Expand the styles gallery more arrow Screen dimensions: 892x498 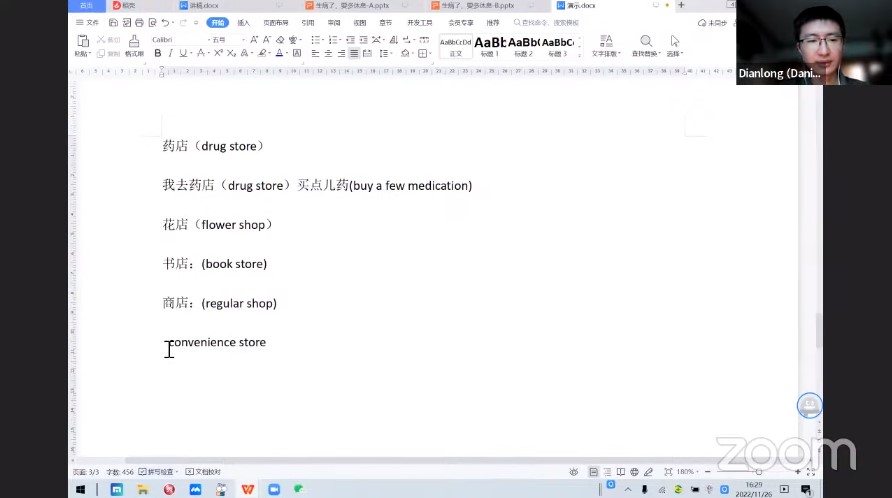[580, 55]
